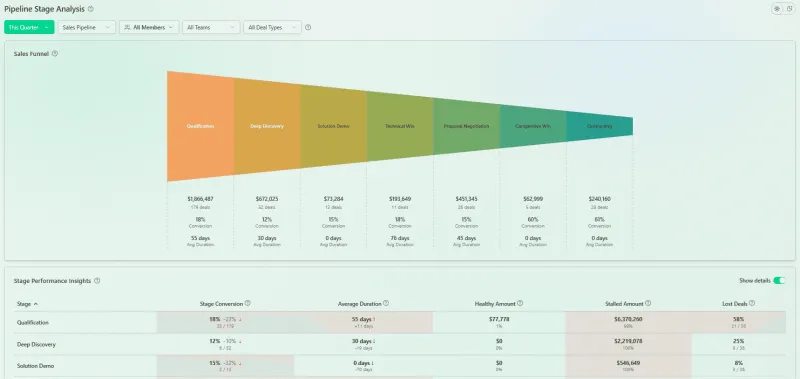Image resolution: width=800 pixels, height=379 pixels.
Task: Click info icon beside Lost Deals header
Action: (752, 303)
